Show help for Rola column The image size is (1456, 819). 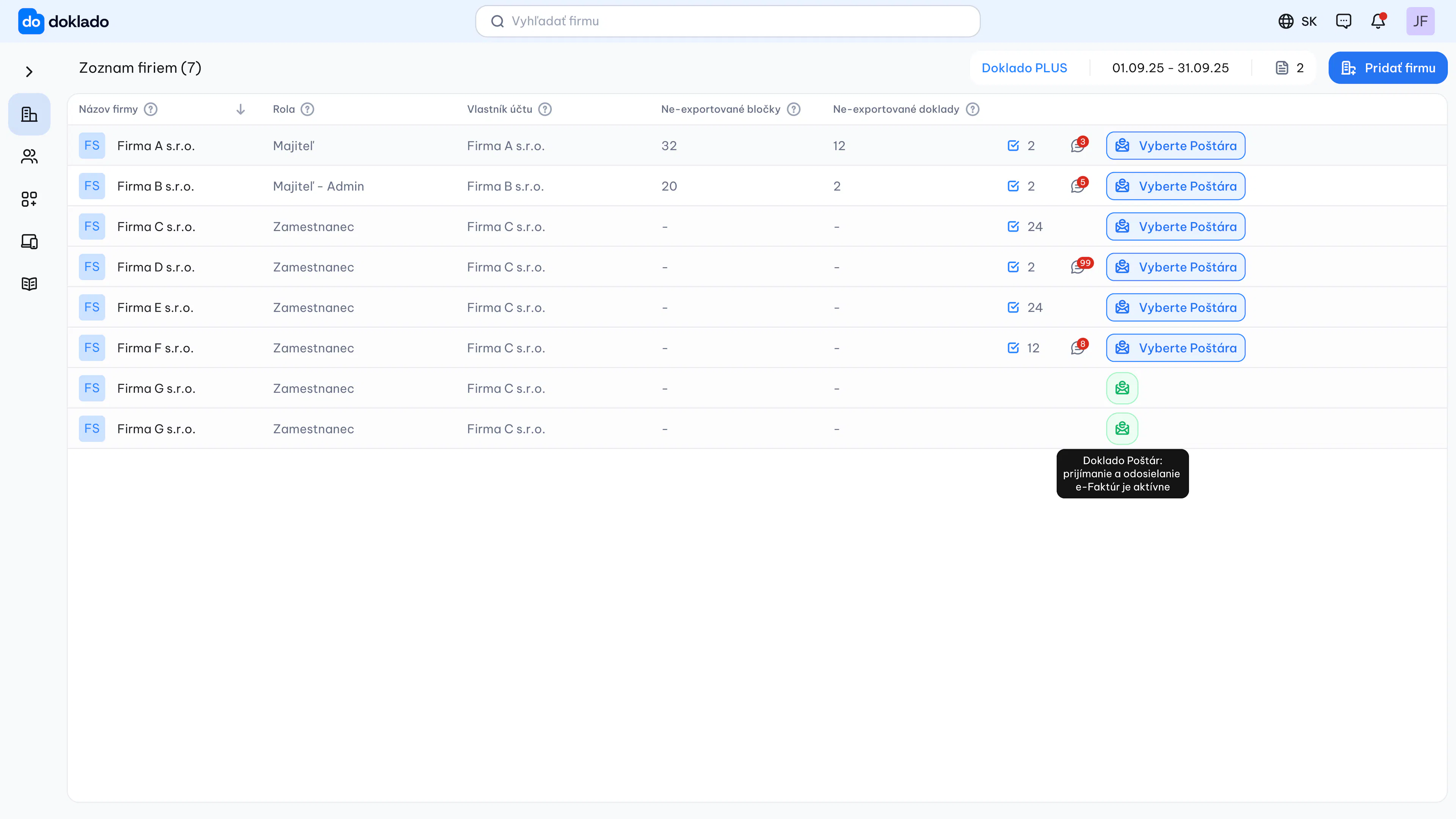308,109
